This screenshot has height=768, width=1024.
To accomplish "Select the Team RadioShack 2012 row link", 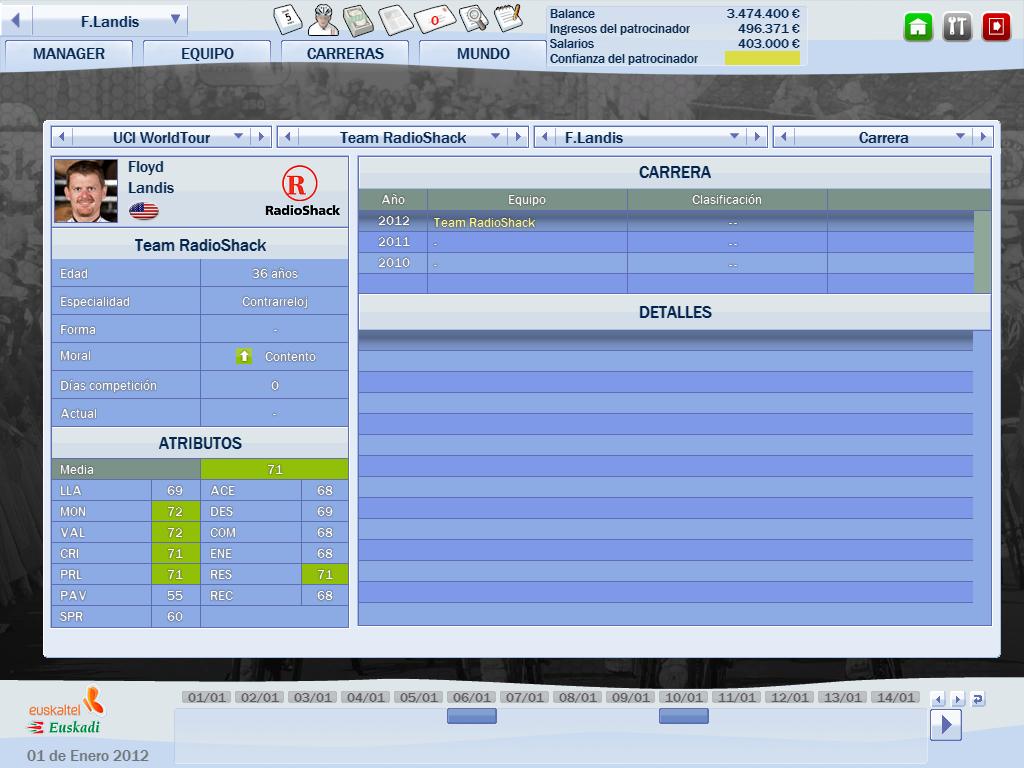I will pyautogui.click(x=484, y=222).
